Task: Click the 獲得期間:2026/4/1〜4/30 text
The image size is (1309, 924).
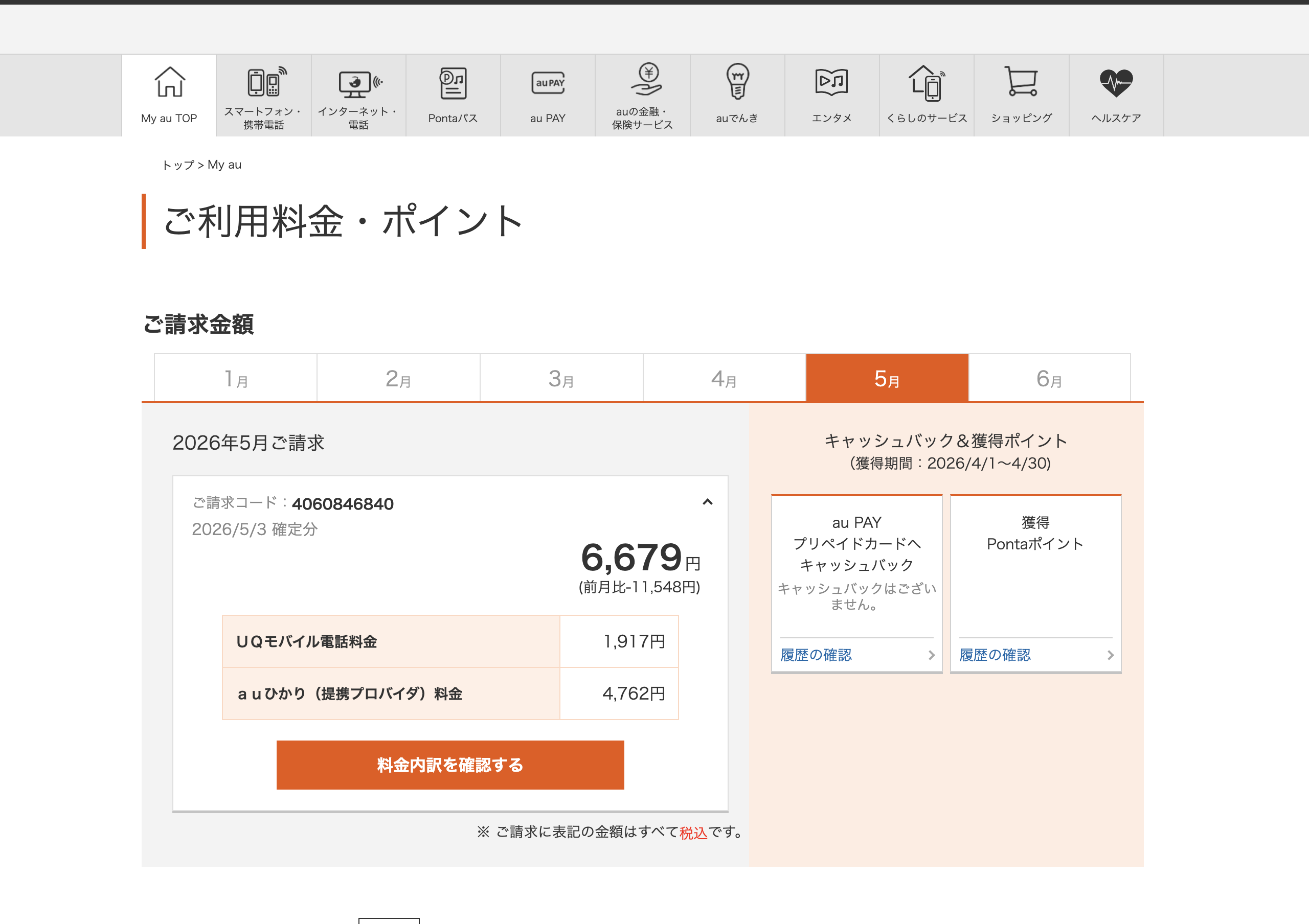Action: [x=950, y=463]
